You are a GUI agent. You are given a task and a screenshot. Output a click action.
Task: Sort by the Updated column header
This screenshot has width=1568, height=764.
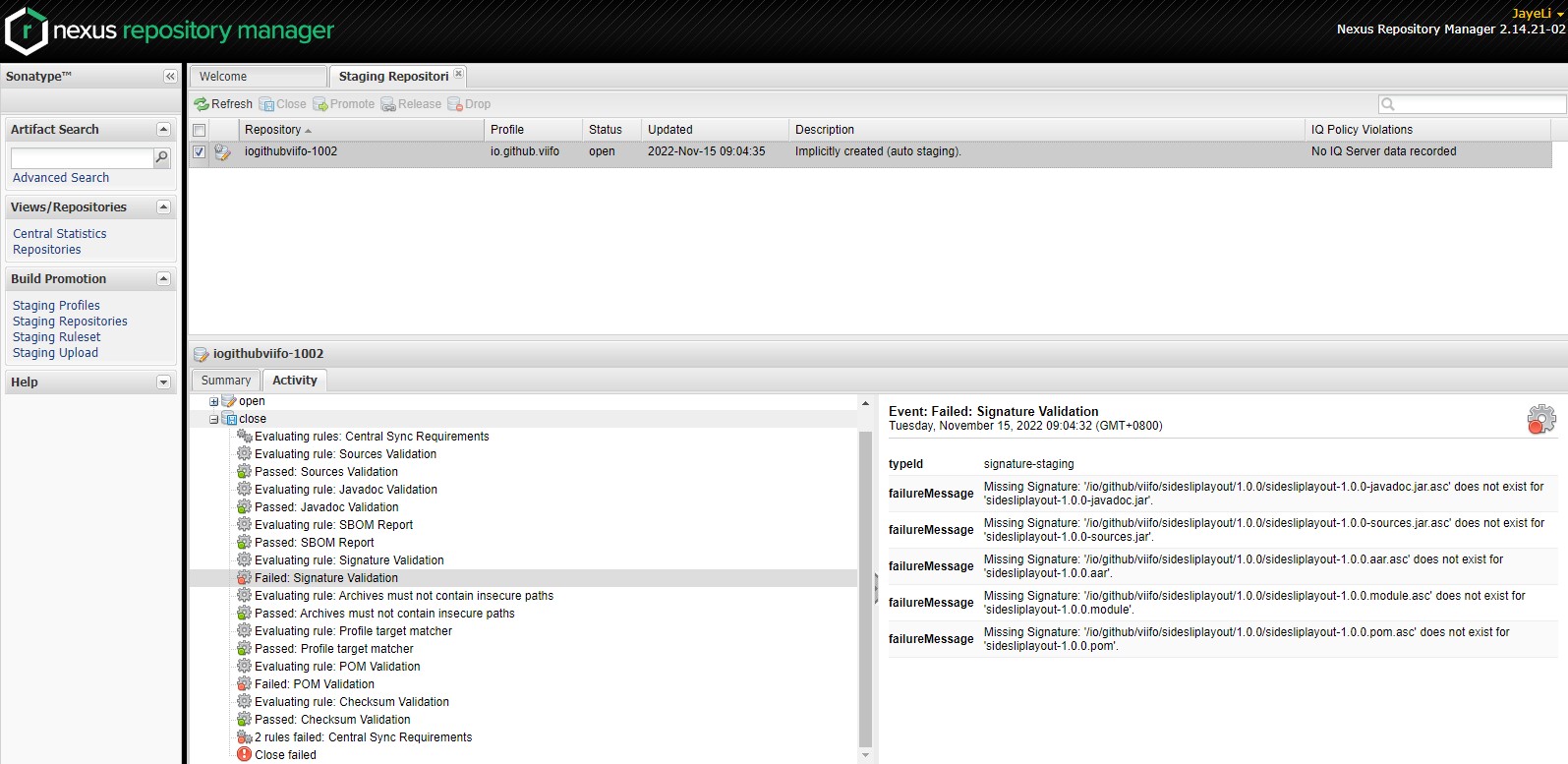(715, 130)
